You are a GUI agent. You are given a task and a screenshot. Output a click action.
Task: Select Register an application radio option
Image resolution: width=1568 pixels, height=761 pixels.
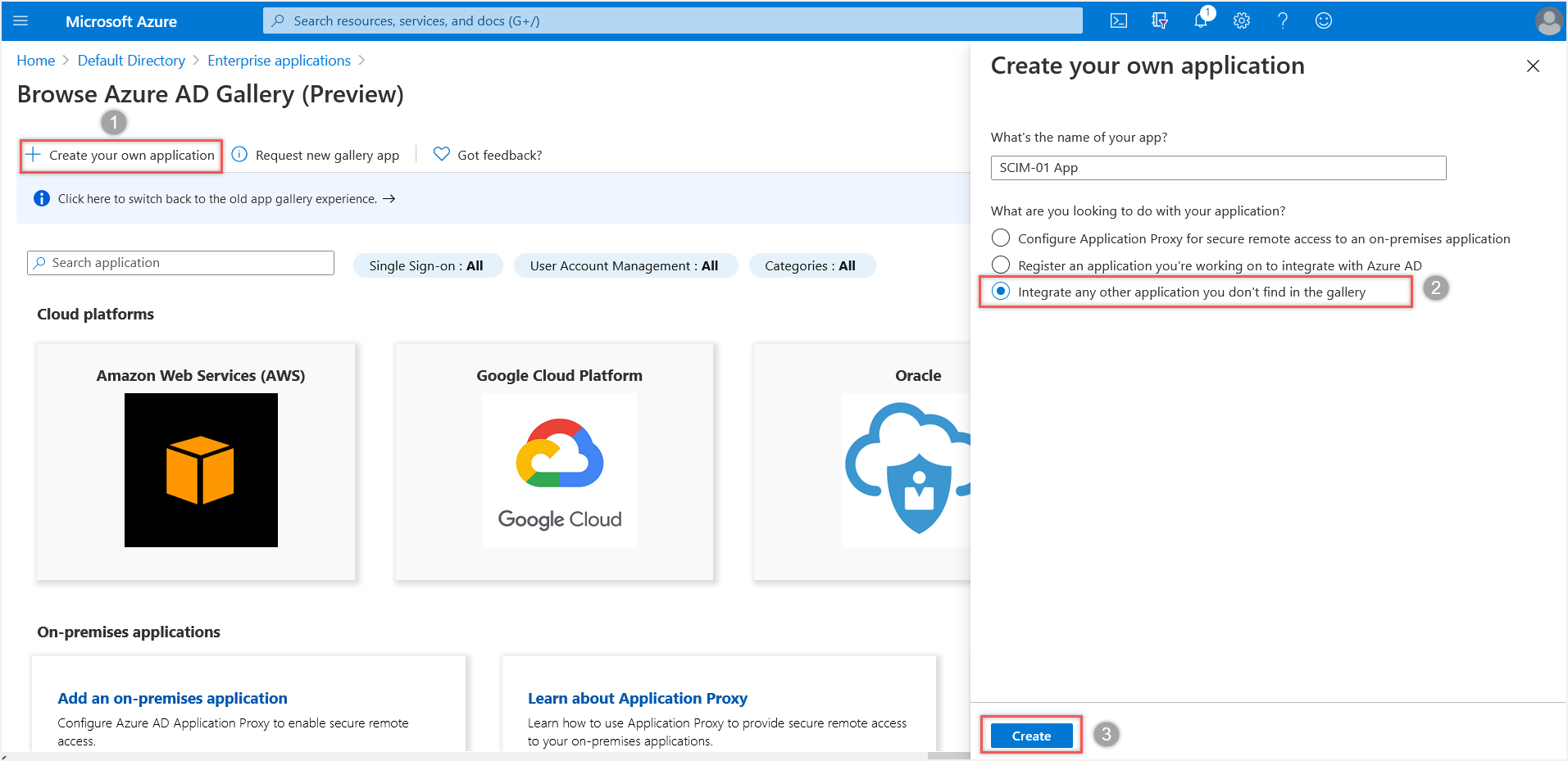1001,265
